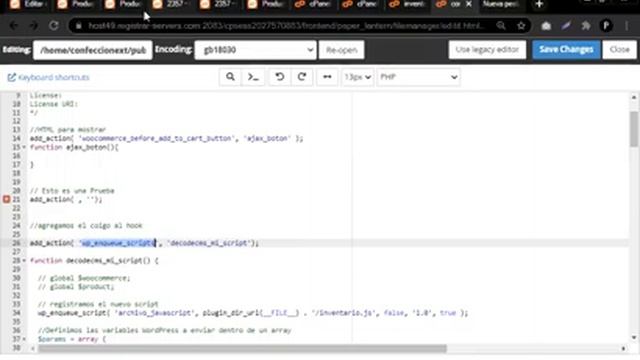Click the 'function decodecms_mi_script()' line

[x=94, y=260]
